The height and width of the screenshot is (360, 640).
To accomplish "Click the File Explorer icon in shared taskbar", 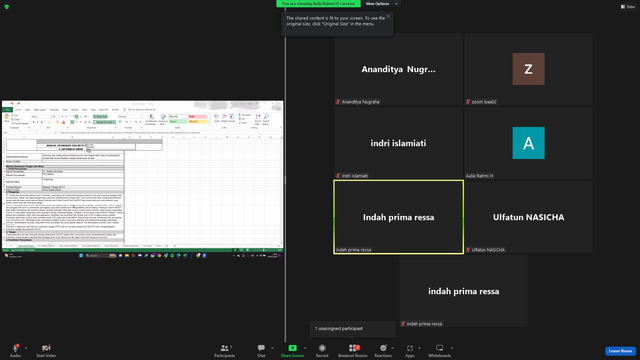I will coord(127,256).
